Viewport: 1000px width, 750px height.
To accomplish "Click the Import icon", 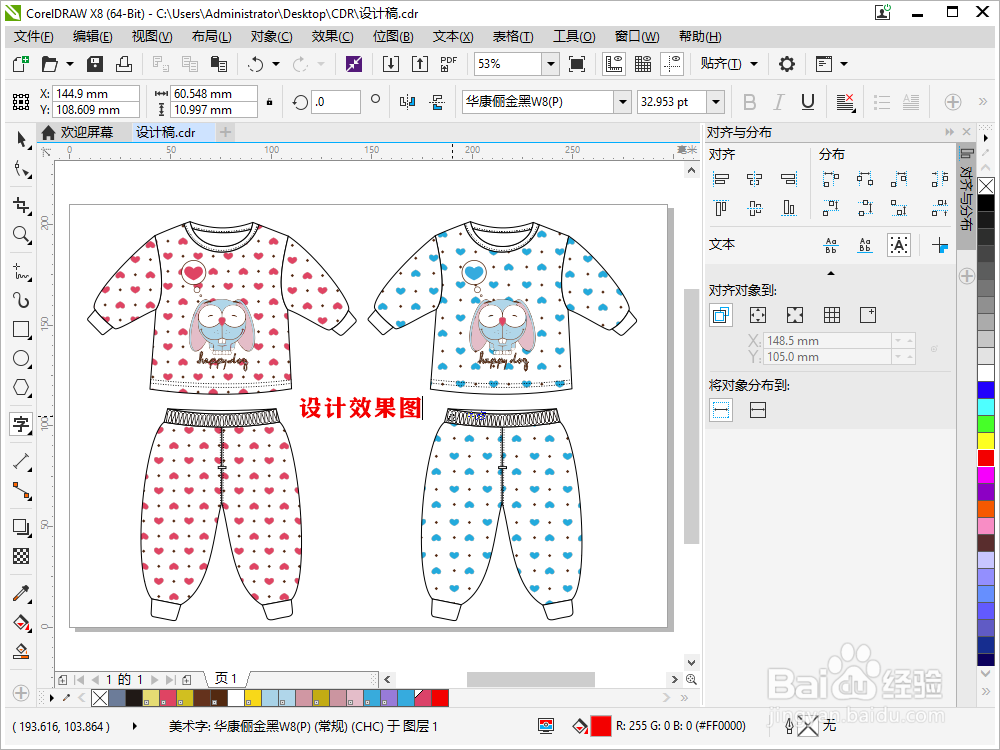I will point(391,64).
